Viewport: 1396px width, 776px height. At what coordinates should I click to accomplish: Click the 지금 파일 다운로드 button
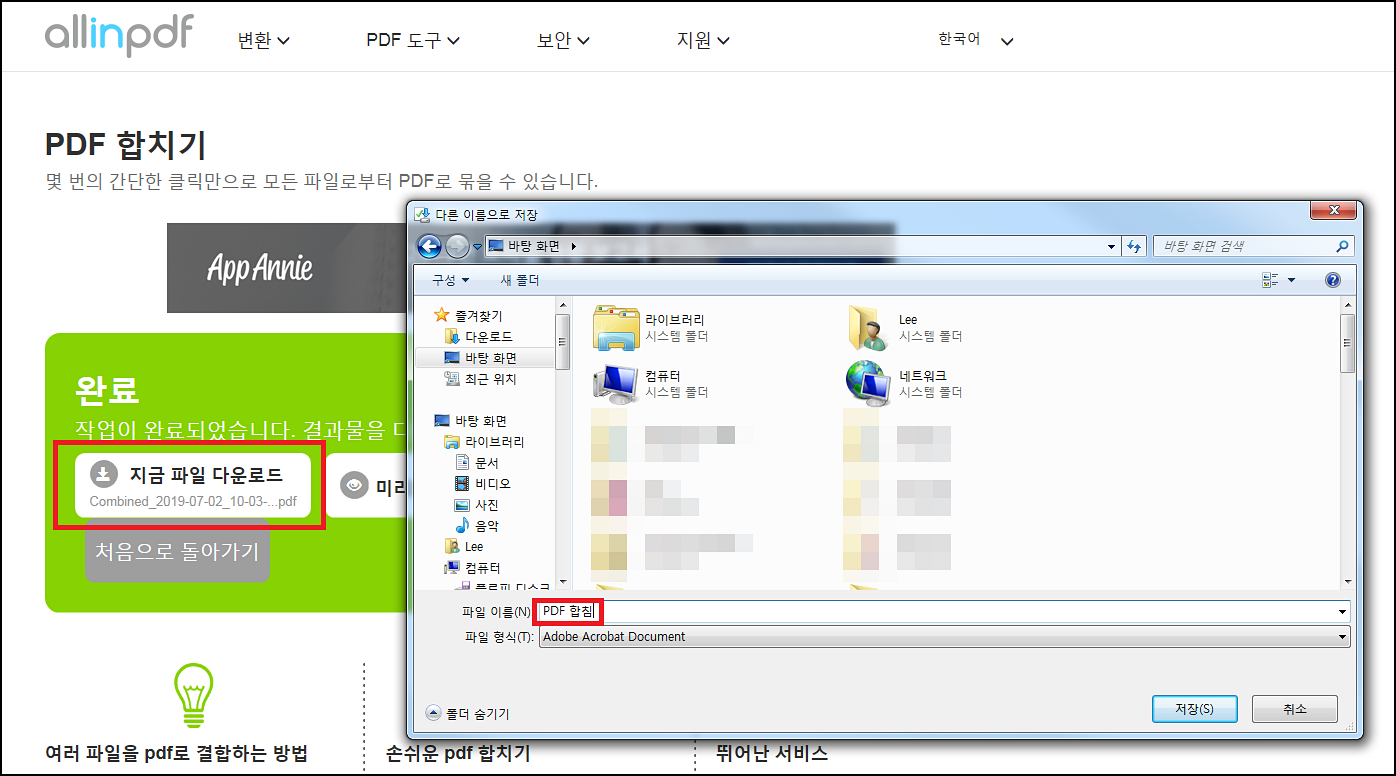(x=193, y=487)
